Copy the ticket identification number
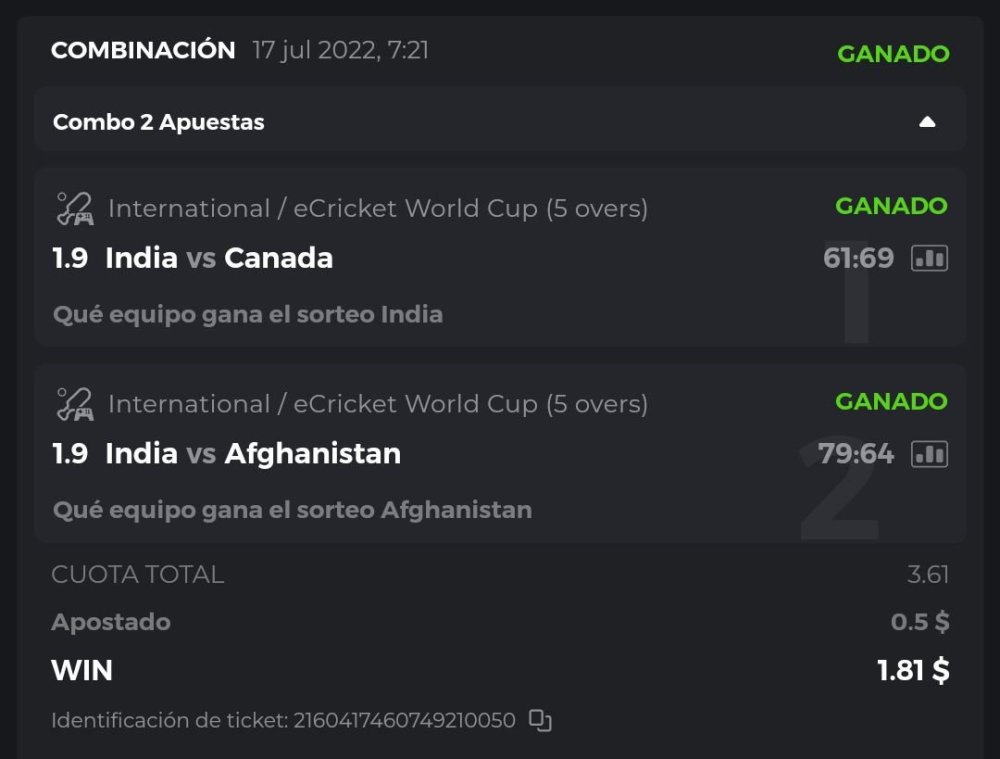The width and height of the screenshot is (1000, 759). click(x=540, y=720)
